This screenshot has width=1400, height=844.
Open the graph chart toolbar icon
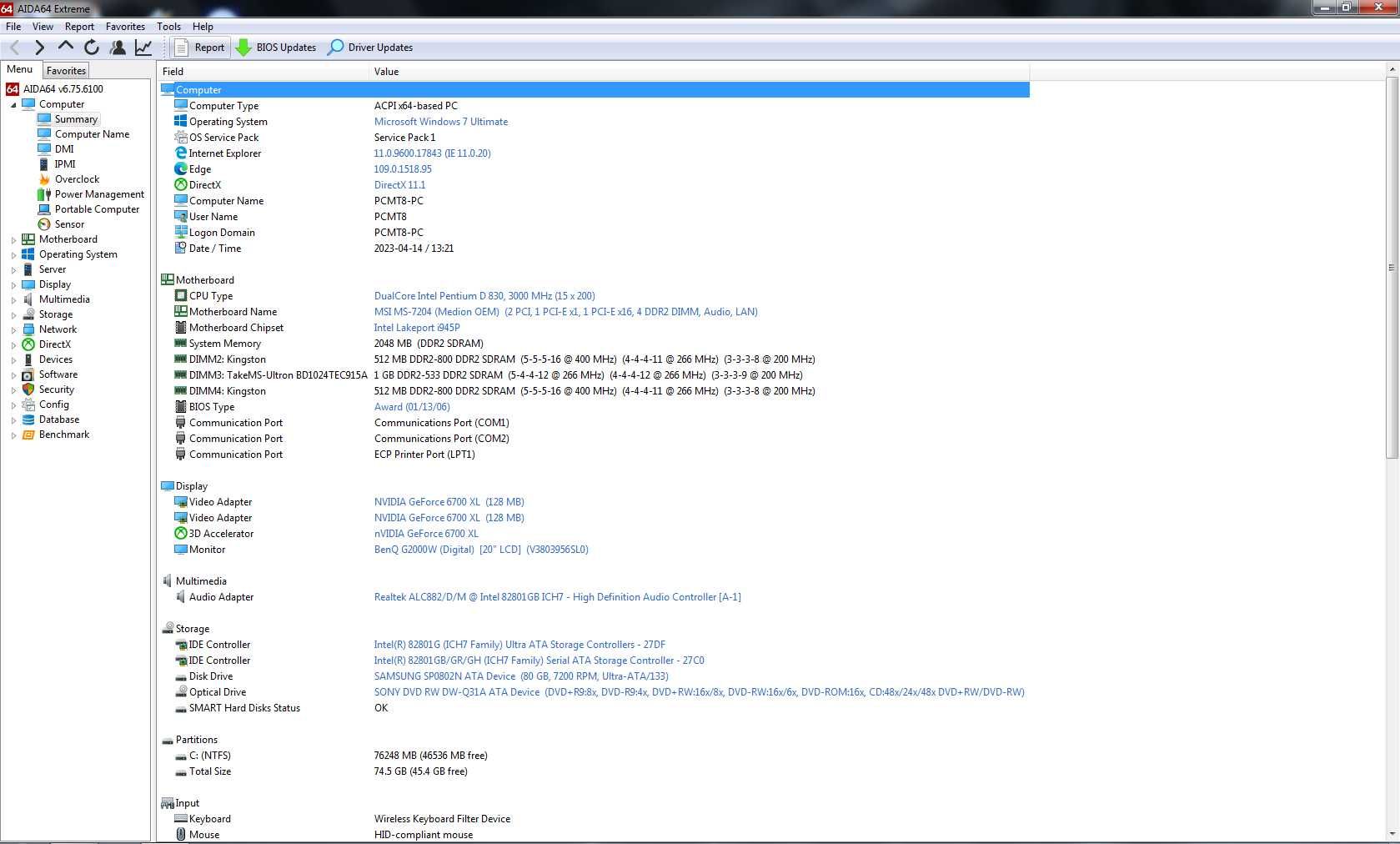point(143,48)
